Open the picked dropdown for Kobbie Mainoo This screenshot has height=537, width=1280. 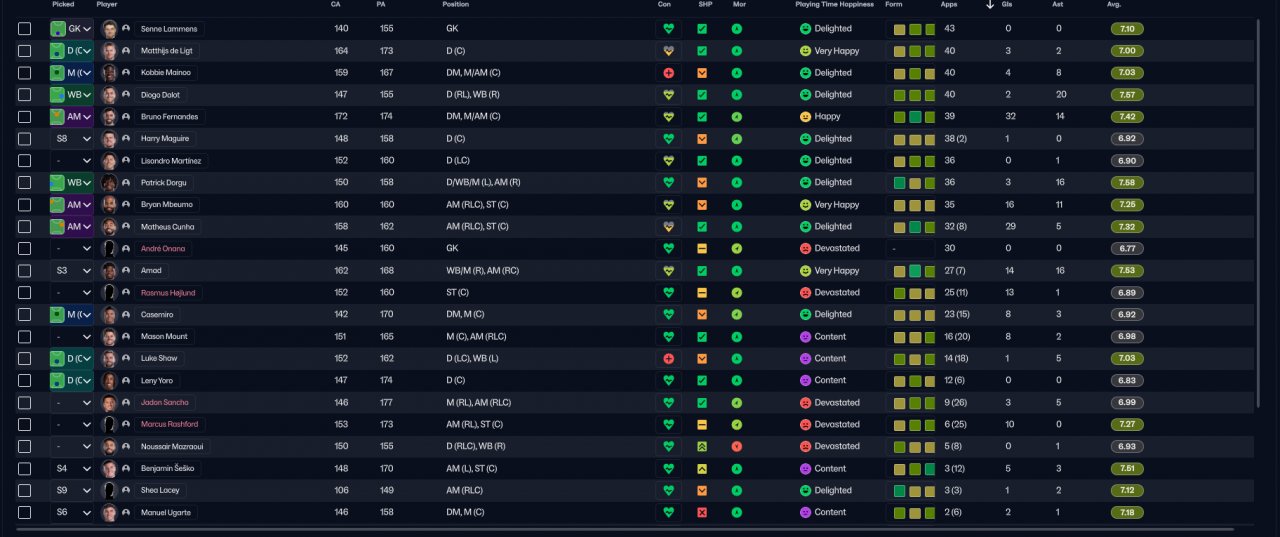point(71,73)
